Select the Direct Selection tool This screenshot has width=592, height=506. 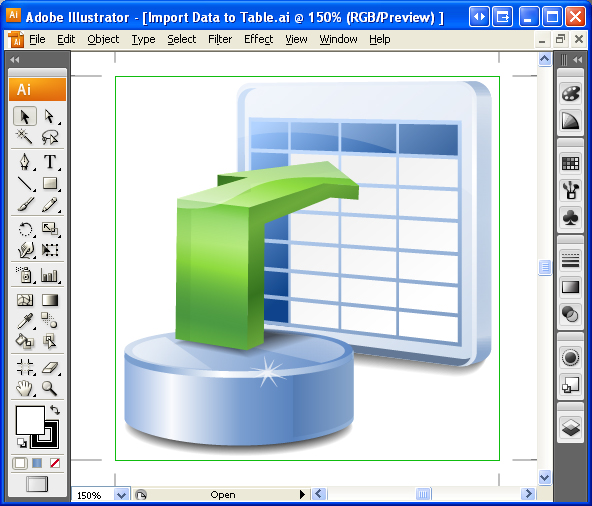(50, 117)
